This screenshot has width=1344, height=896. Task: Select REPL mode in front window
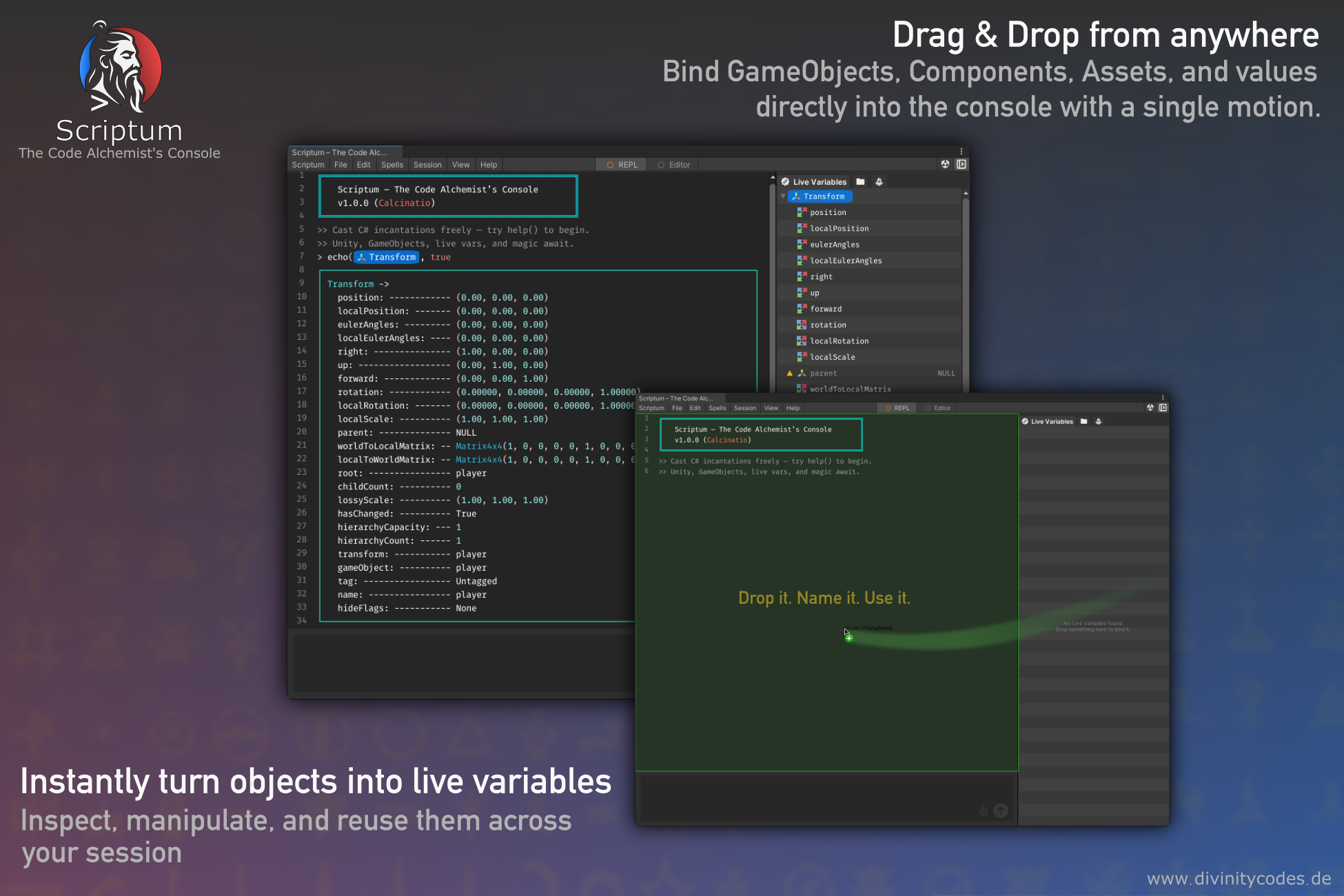[x=897, y=408]
